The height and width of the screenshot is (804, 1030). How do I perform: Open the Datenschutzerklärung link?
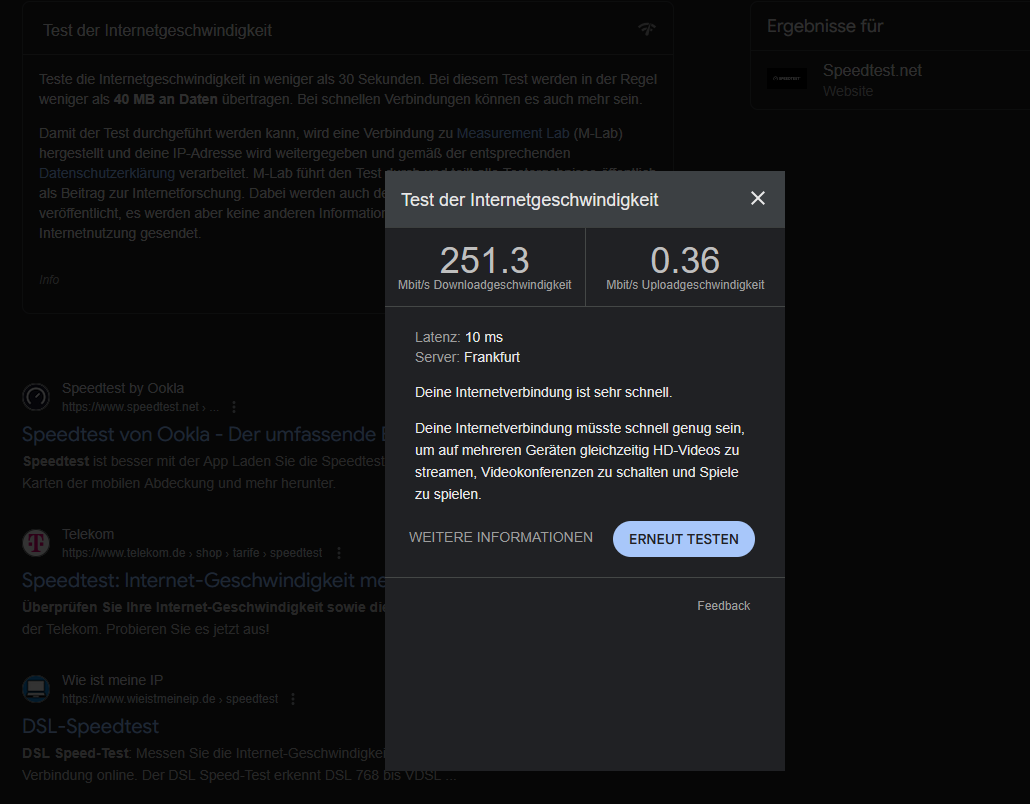(107, 173)
